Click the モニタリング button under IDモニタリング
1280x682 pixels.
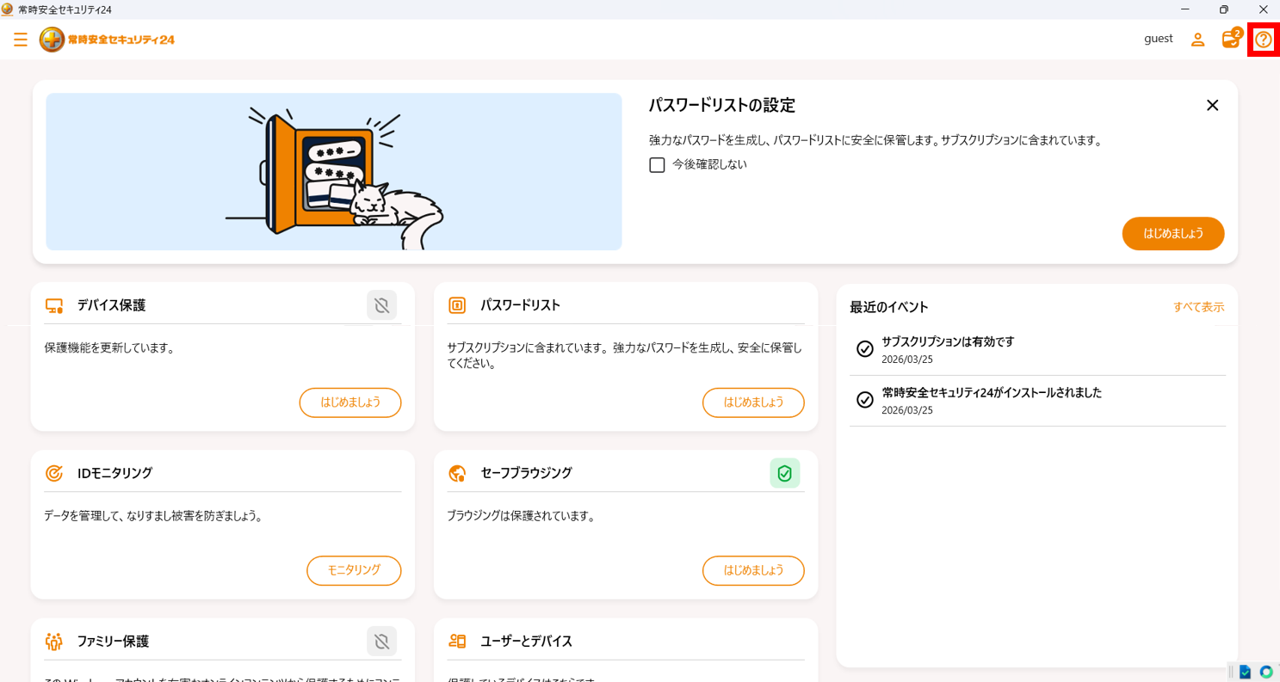353,570
